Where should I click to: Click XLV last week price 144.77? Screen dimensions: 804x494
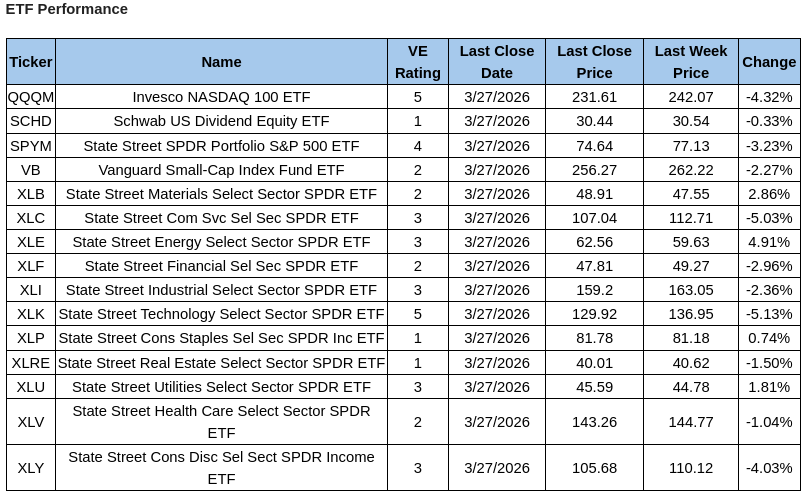[691, 422]
